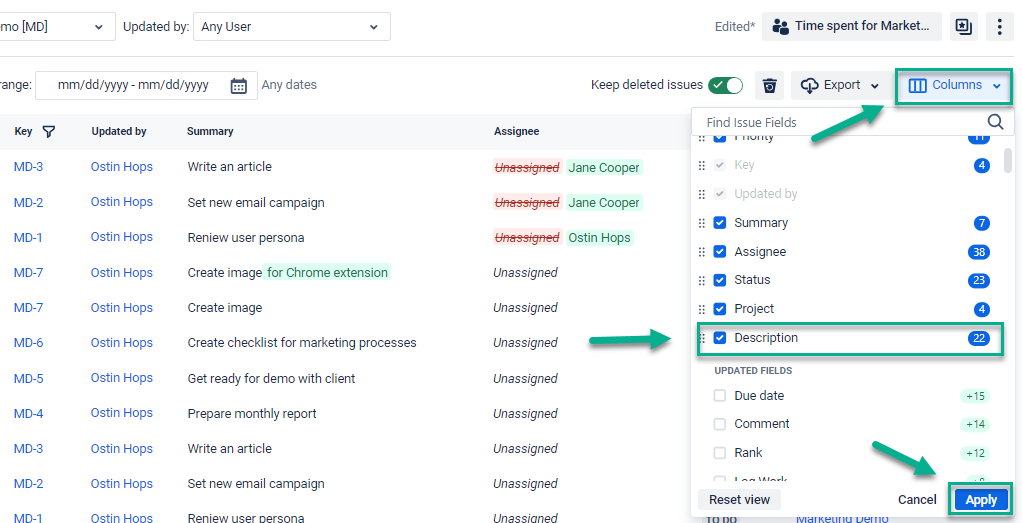This screenshot has width=1022, height=523.
Task: Click the Apply button
Action: (981, 500)
